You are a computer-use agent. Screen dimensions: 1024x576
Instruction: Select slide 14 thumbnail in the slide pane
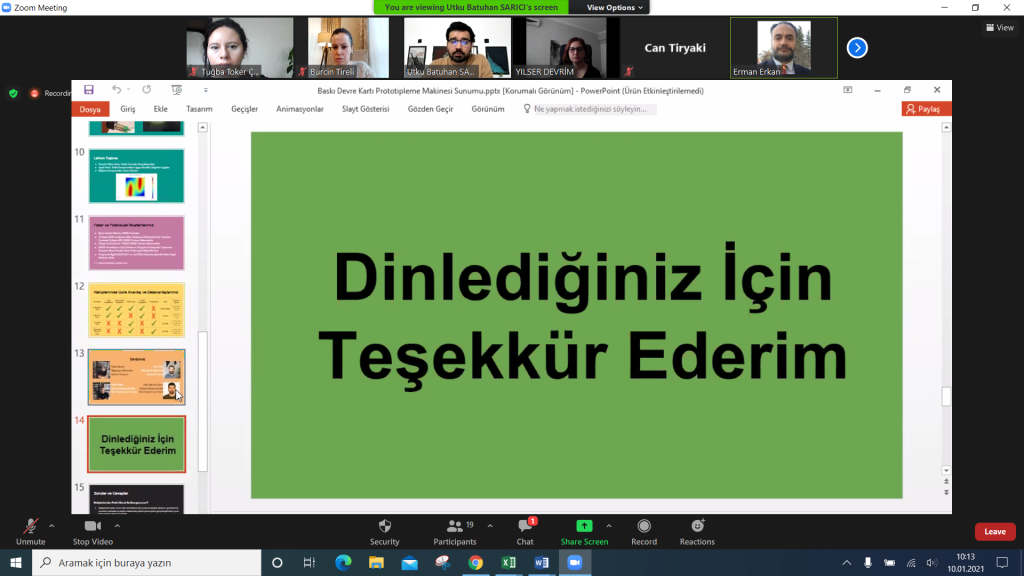pyautogui.click(x=136, y=443)
